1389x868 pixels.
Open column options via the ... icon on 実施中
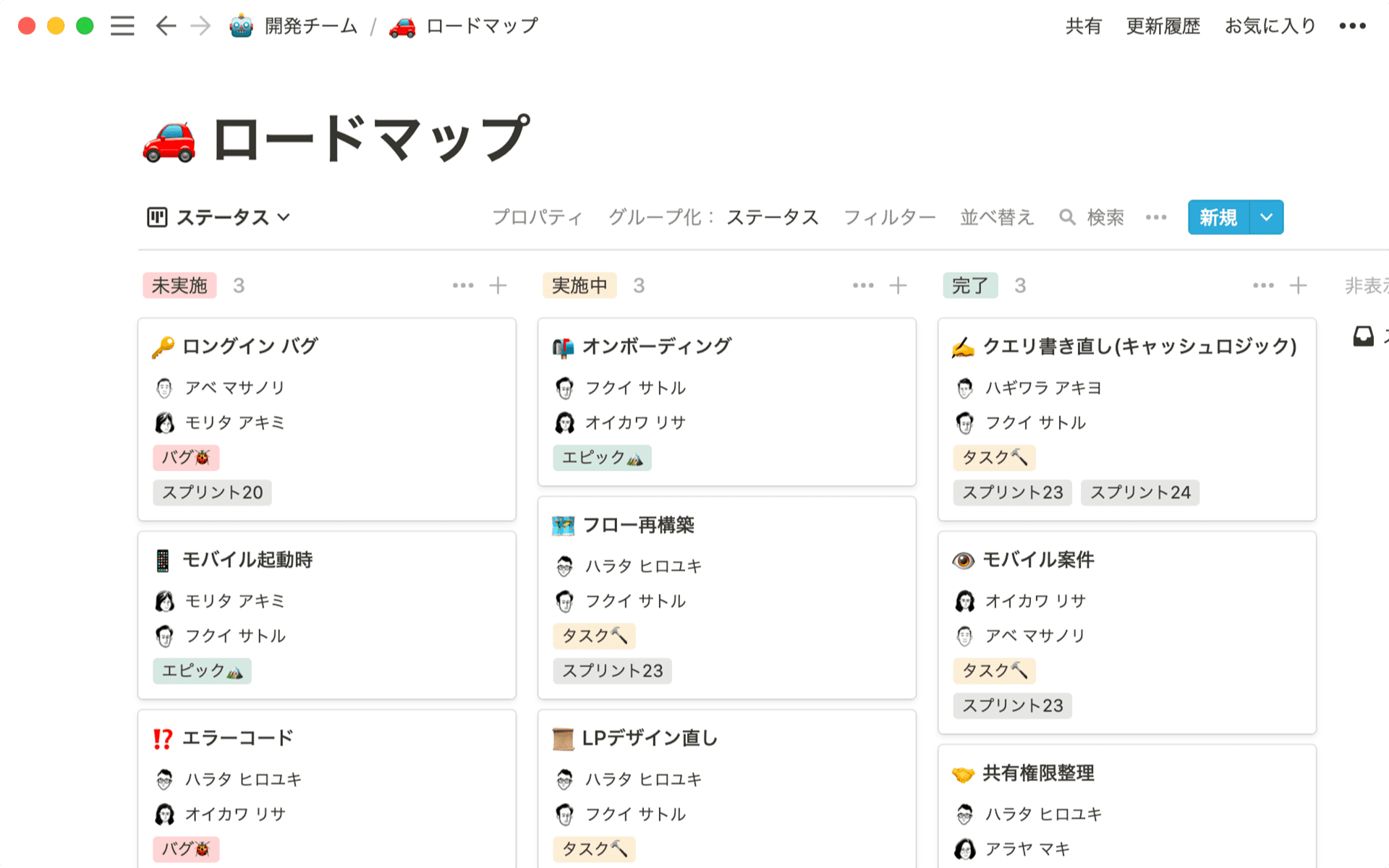(x=862, y=285)
